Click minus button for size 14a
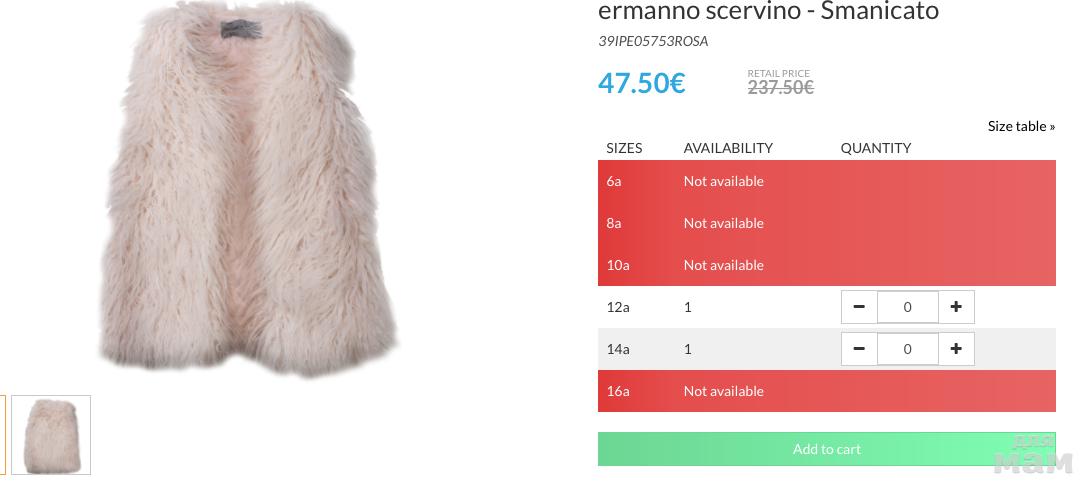This screenshot has width=1090, height=490. (859, 349)
